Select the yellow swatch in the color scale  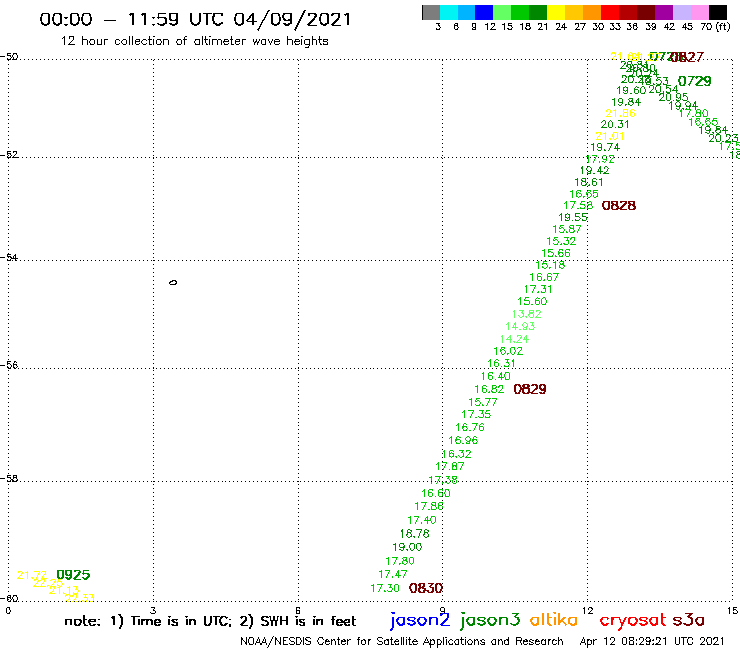pyautogui.click(x=556, y=12)
